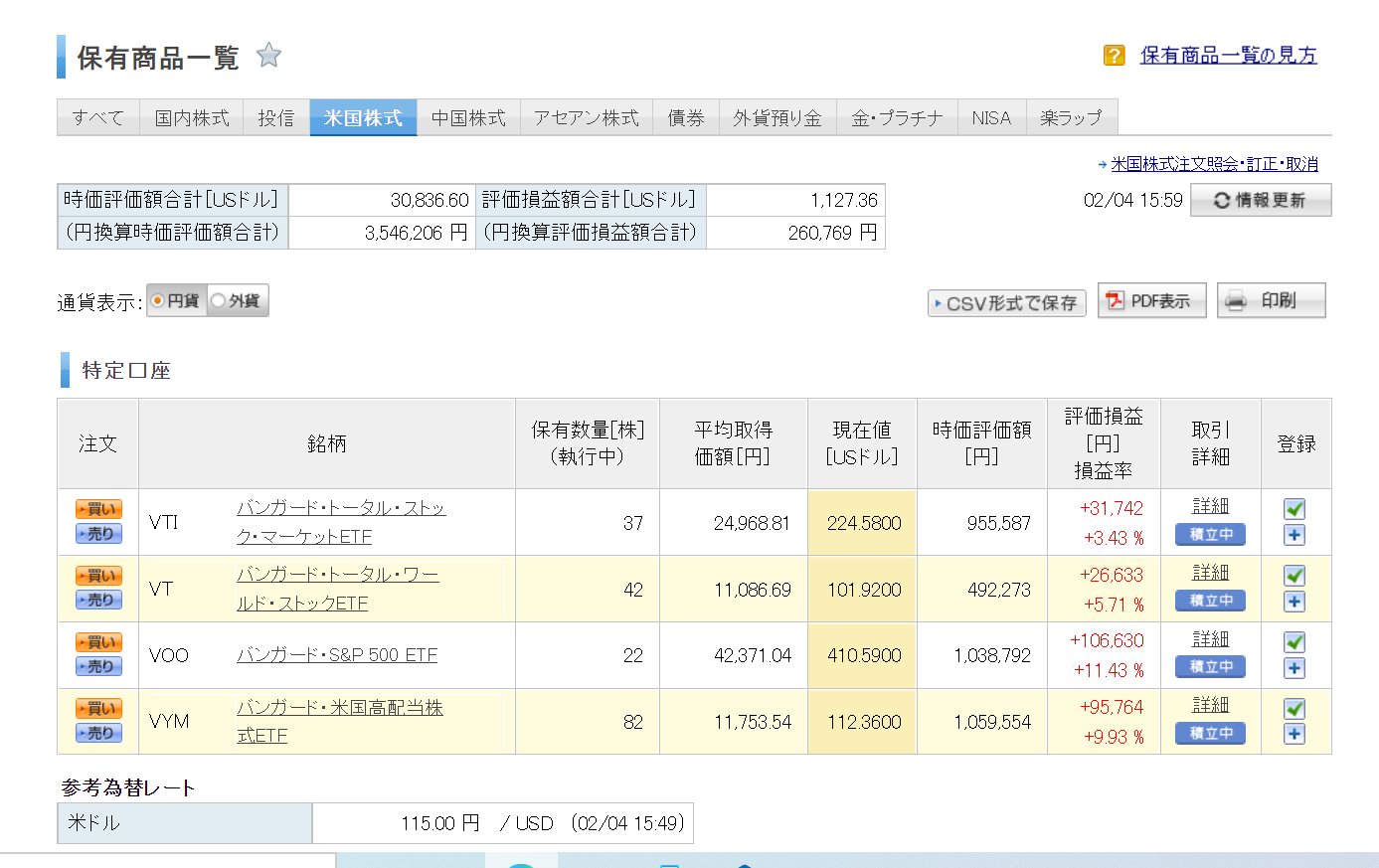Open the 保有商品一覧の見方 help link

pyautogui.click(x=1228, y=56)
